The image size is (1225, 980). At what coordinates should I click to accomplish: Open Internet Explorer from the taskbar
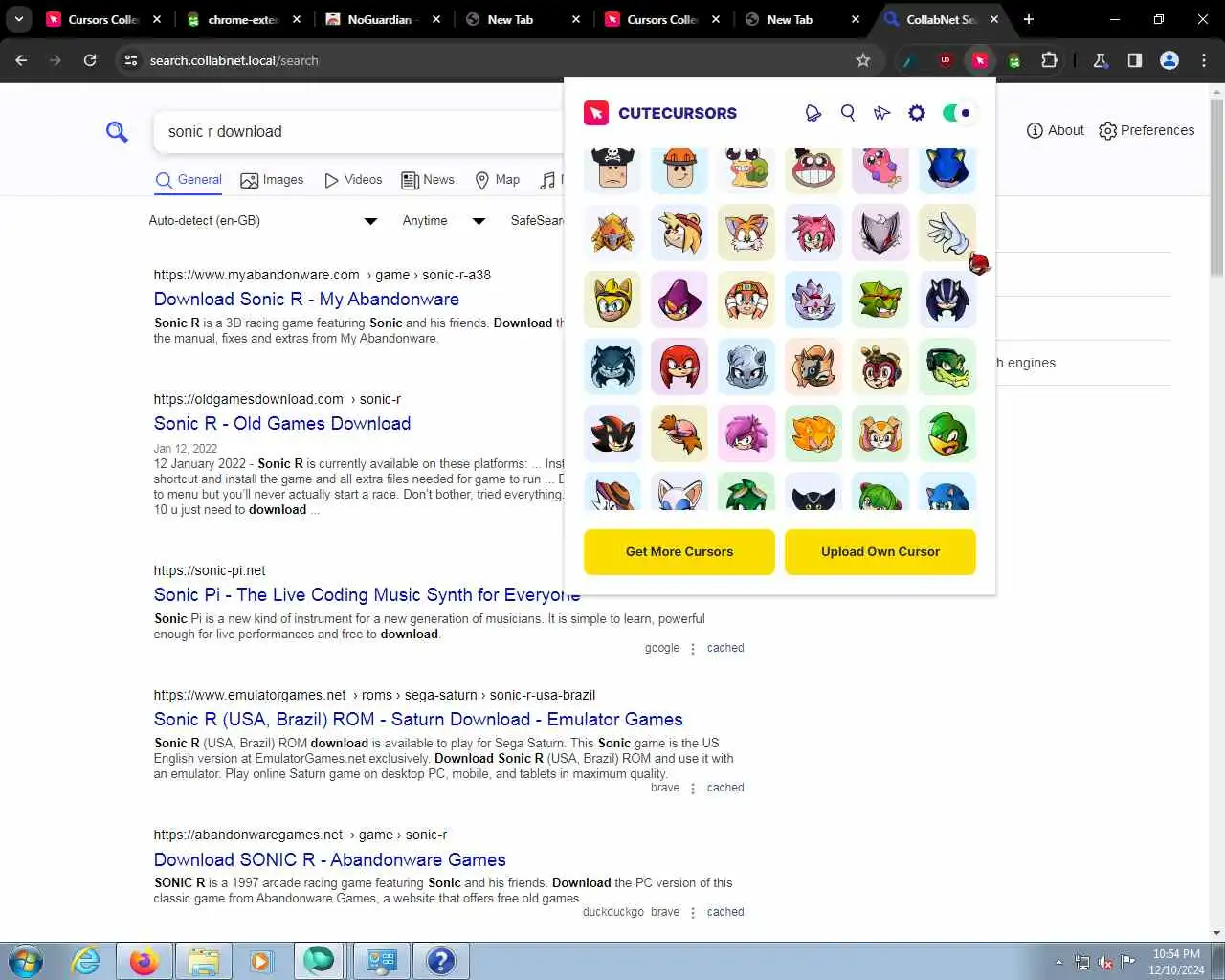(86, 961)
